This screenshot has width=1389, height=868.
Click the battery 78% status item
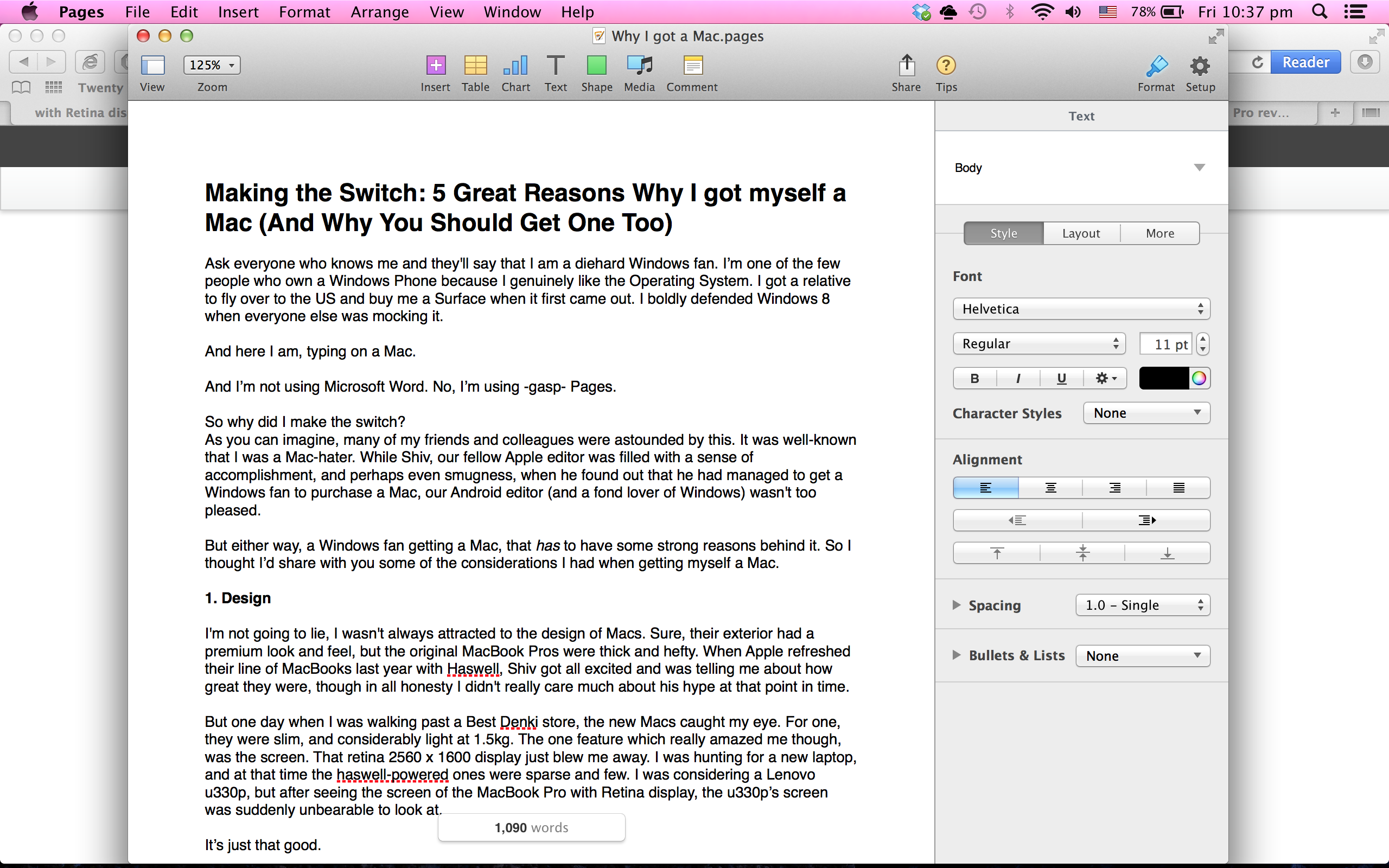click(1157, 12)
